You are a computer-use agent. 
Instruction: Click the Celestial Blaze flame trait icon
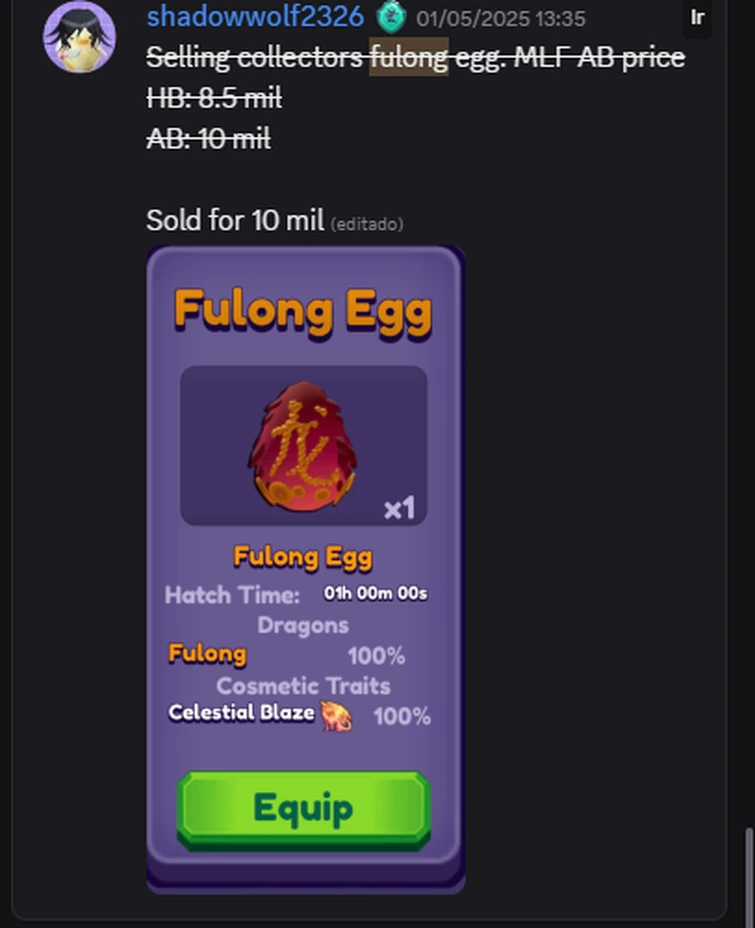tap(335, 716)
